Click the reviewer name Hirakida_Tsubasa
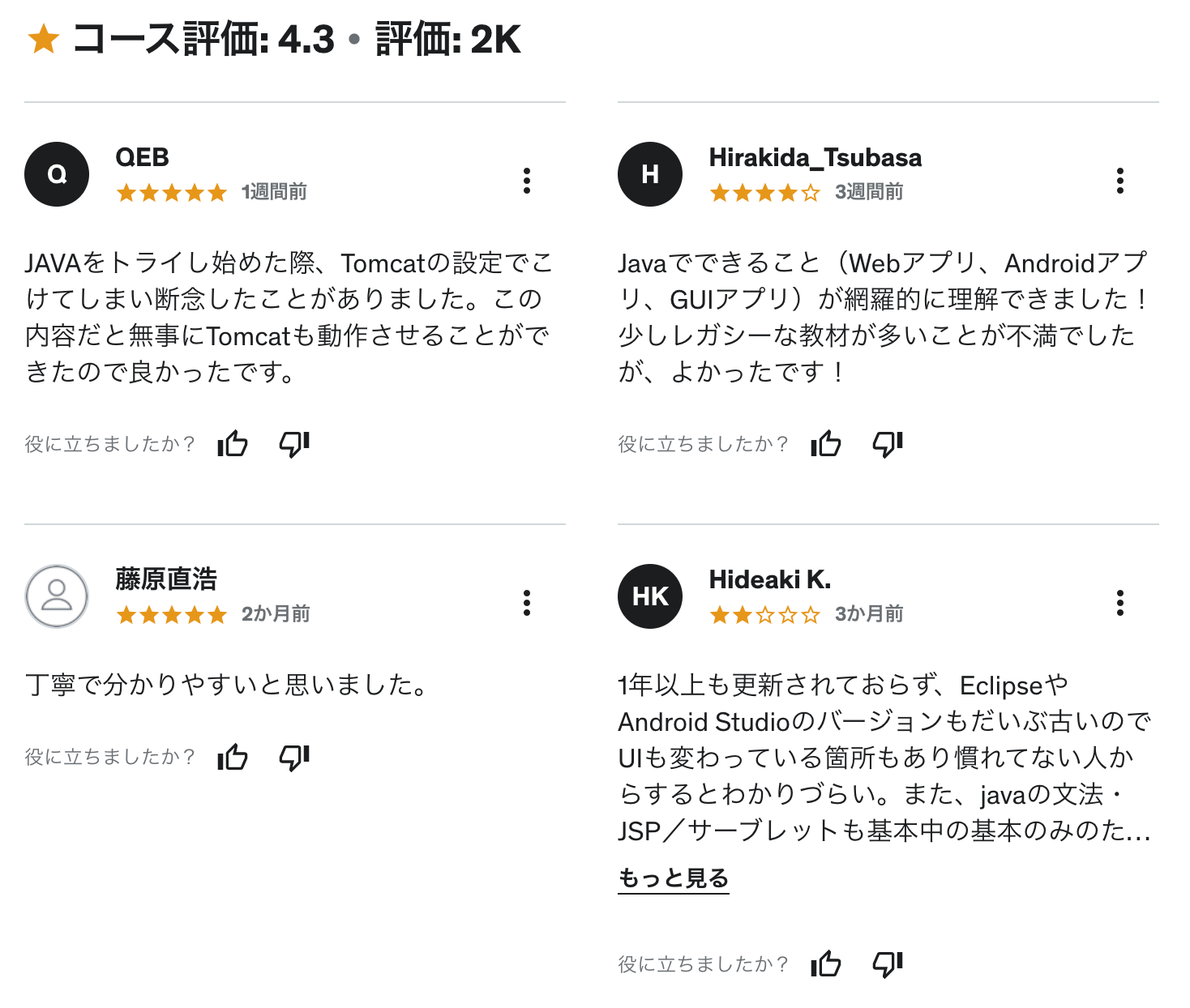This screenshot has height=1008, width=1190. [815, 158]
